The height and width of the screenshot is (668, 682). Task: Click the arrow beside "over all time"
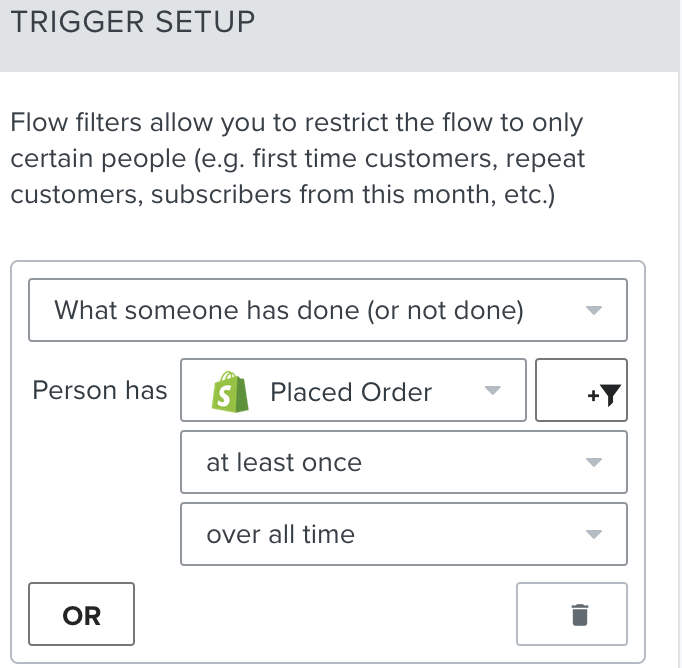tap(593, 535)
